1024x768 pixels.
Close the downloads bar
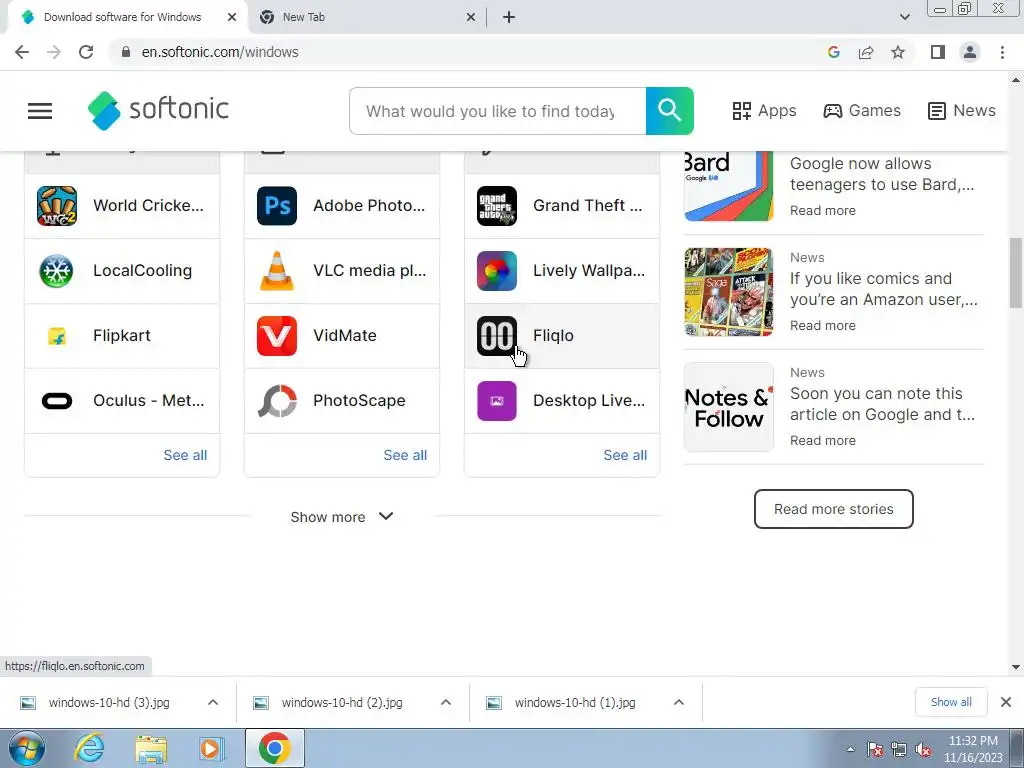pyautogui.click(x=1006, y=702)
